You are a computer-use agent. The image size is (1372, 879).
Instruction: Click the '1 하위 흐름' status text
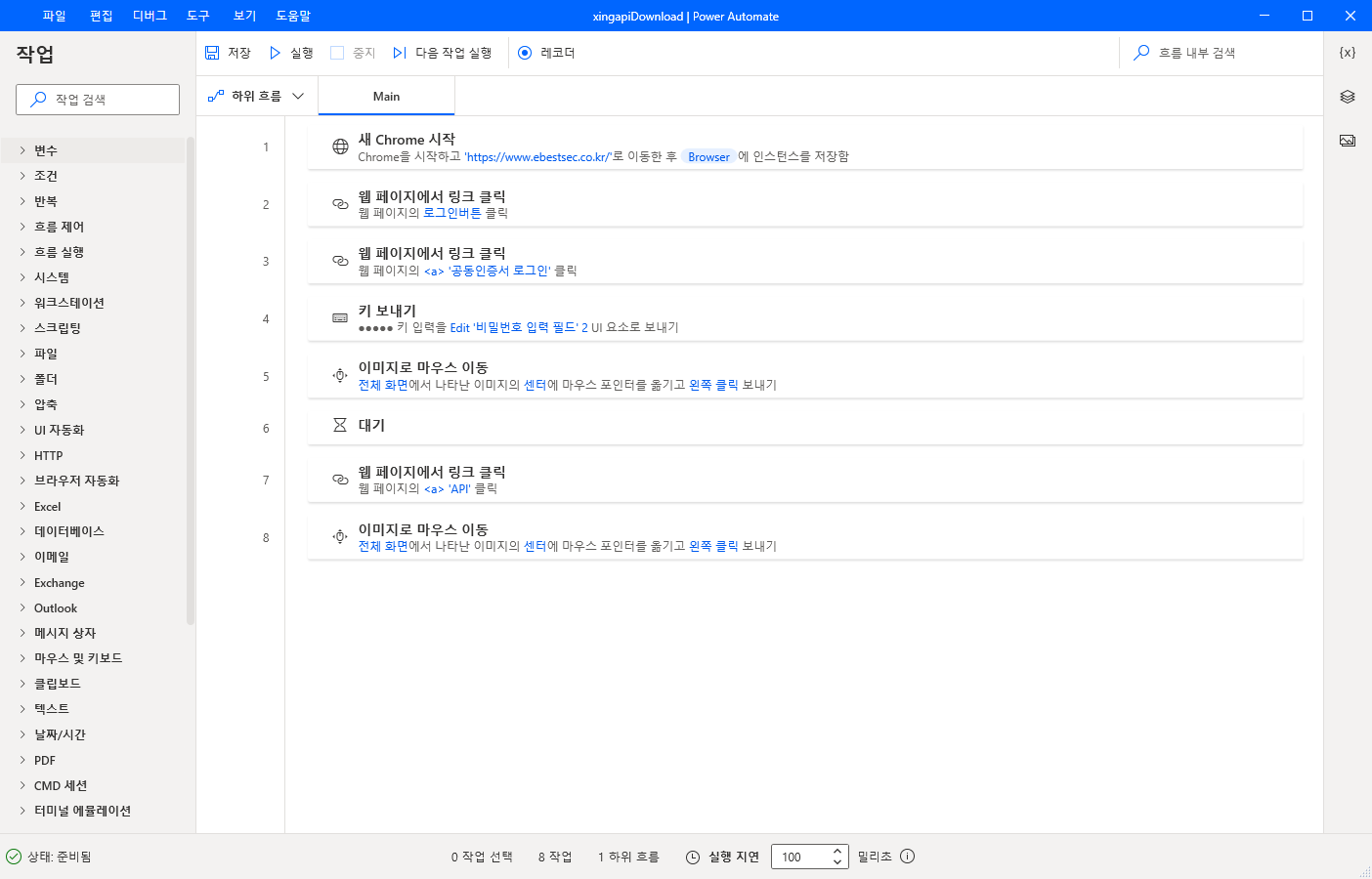click(628, 857)
